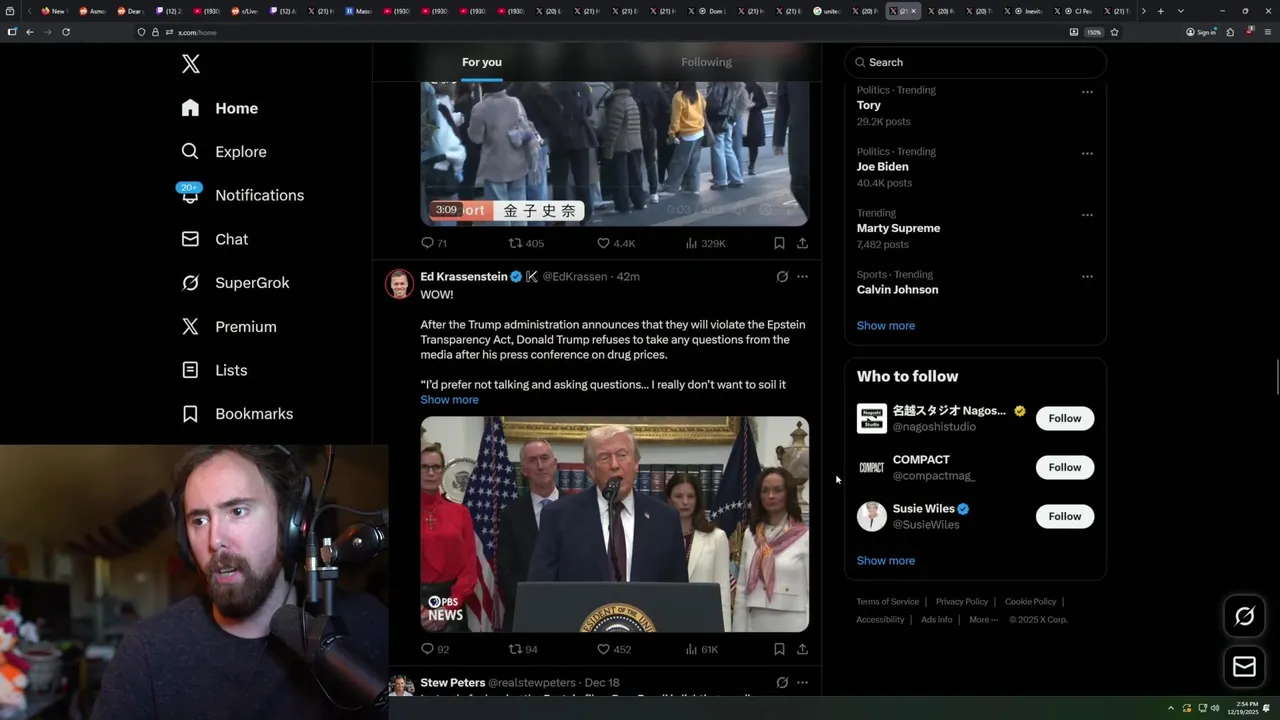Image resolution: width=1280 pixels, height=720 pixels.
Task: Open the Marty Supreme trending topic
Action: (x=898, y=228)
